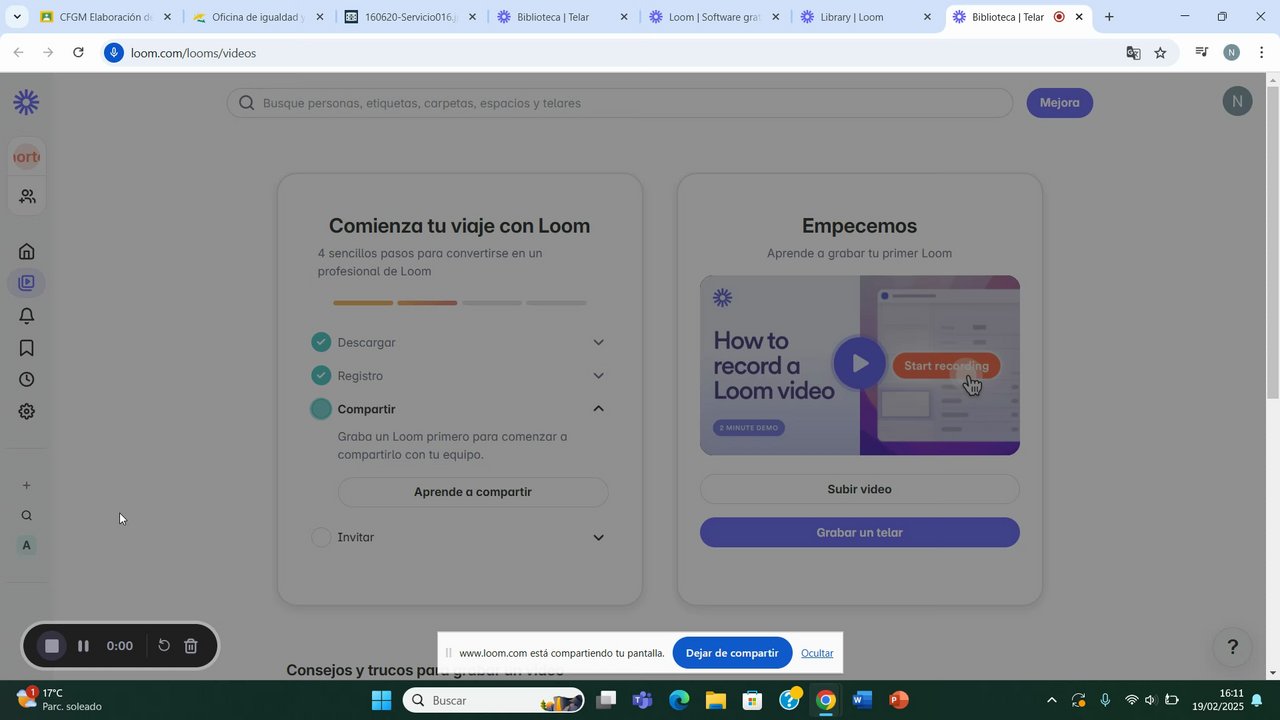The width and height of the screenshot is (1280, 720).
Task: Toggle the Descargar completed checkmark
Action: [x=321, y=342]
